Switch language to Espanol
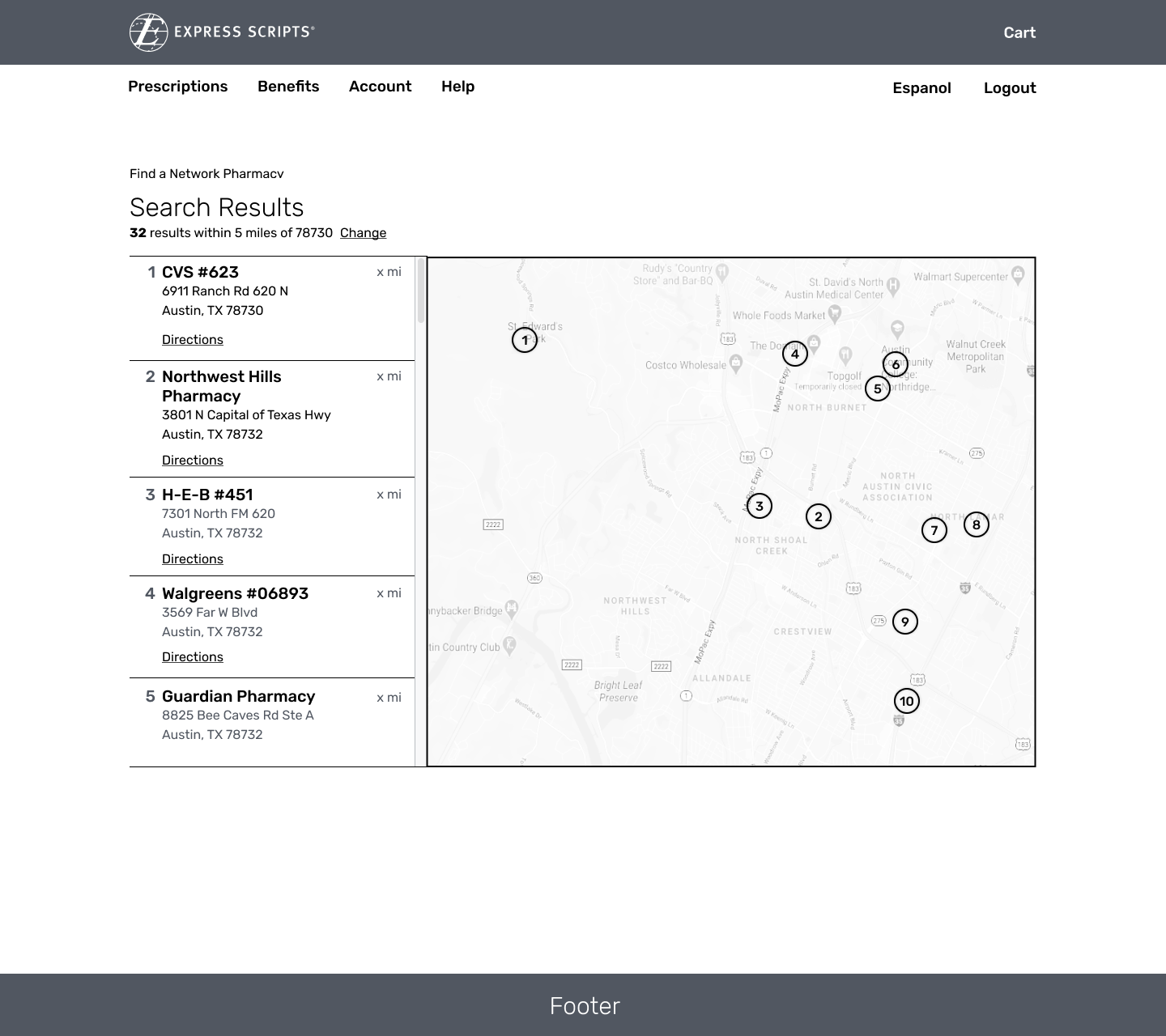 click(x=921, y=88)
